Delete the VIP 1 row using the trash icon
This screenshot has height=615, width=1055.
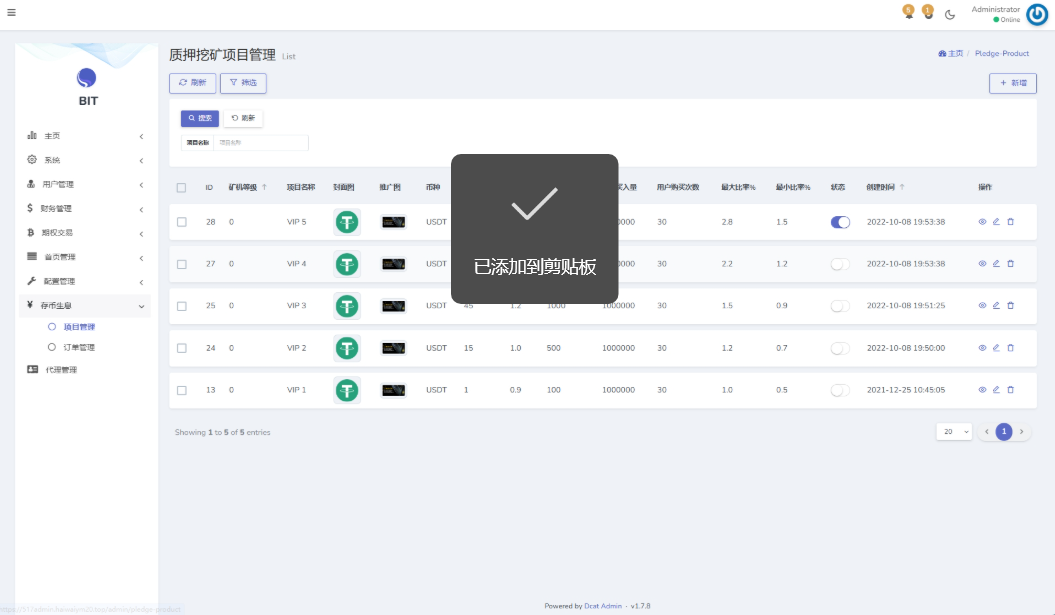(1010, 390)
